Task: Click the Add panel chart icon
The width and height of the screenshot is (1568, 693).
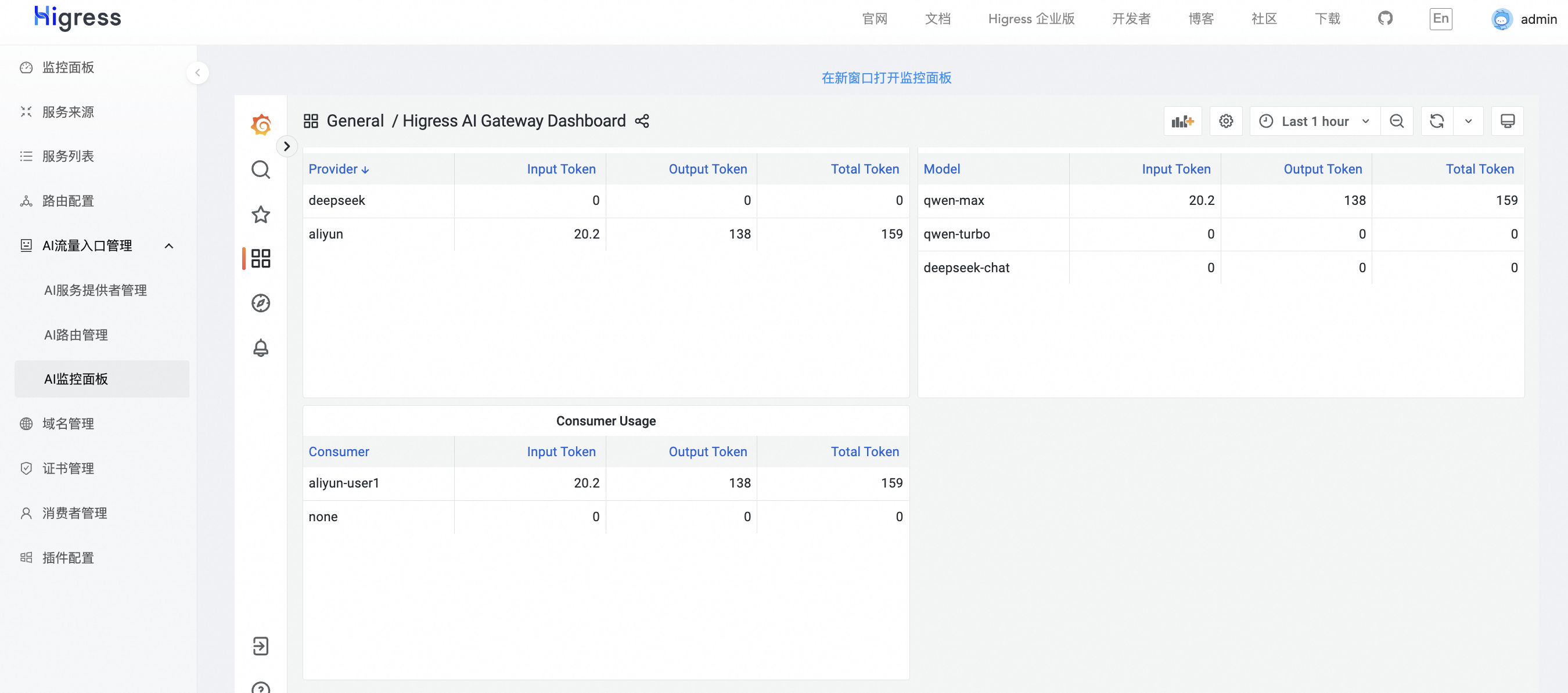Action: tap(1182, 121)
